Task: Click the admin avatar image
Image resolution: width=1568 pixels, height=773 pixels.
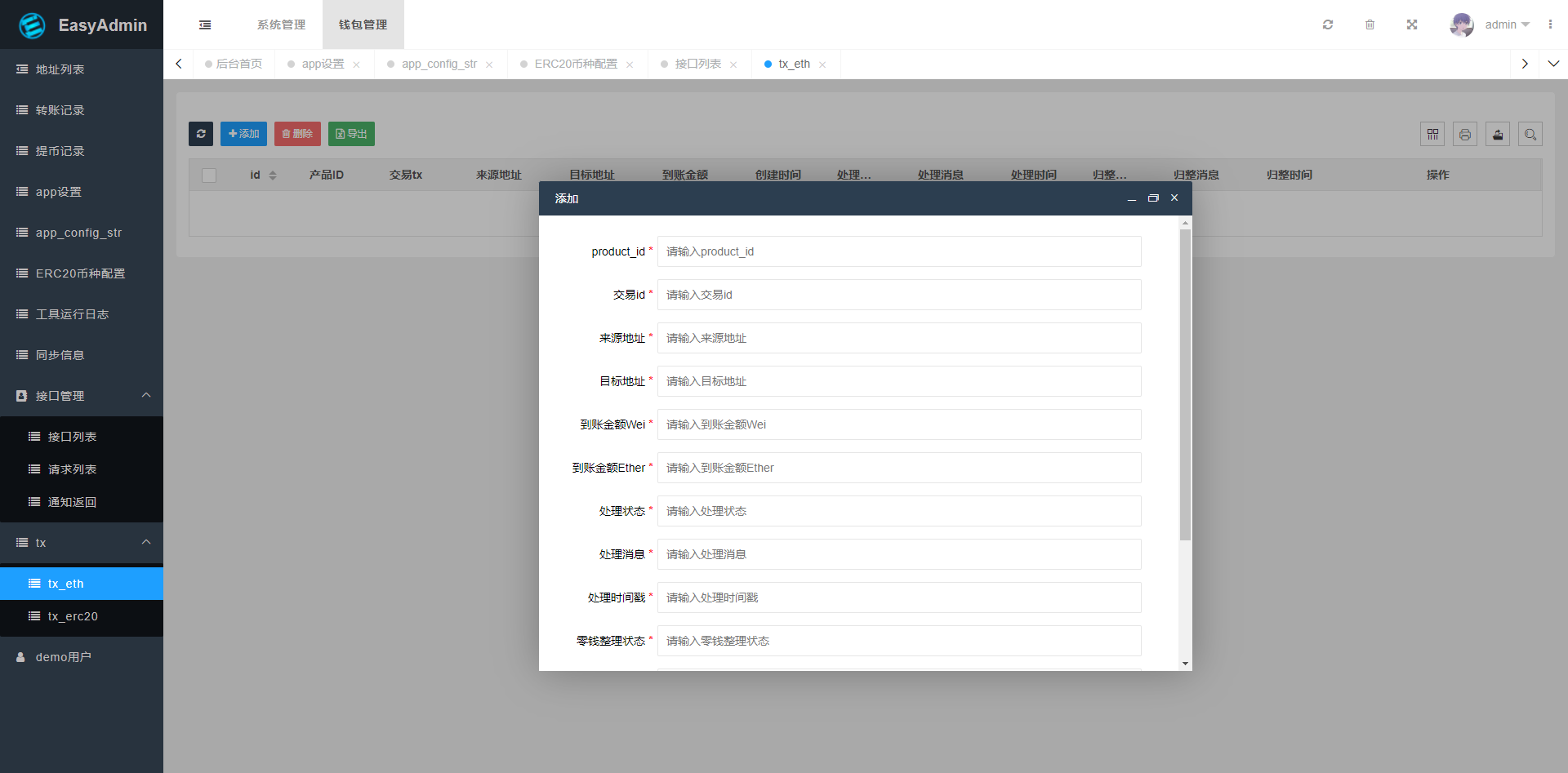Action: click(1462, 24)
